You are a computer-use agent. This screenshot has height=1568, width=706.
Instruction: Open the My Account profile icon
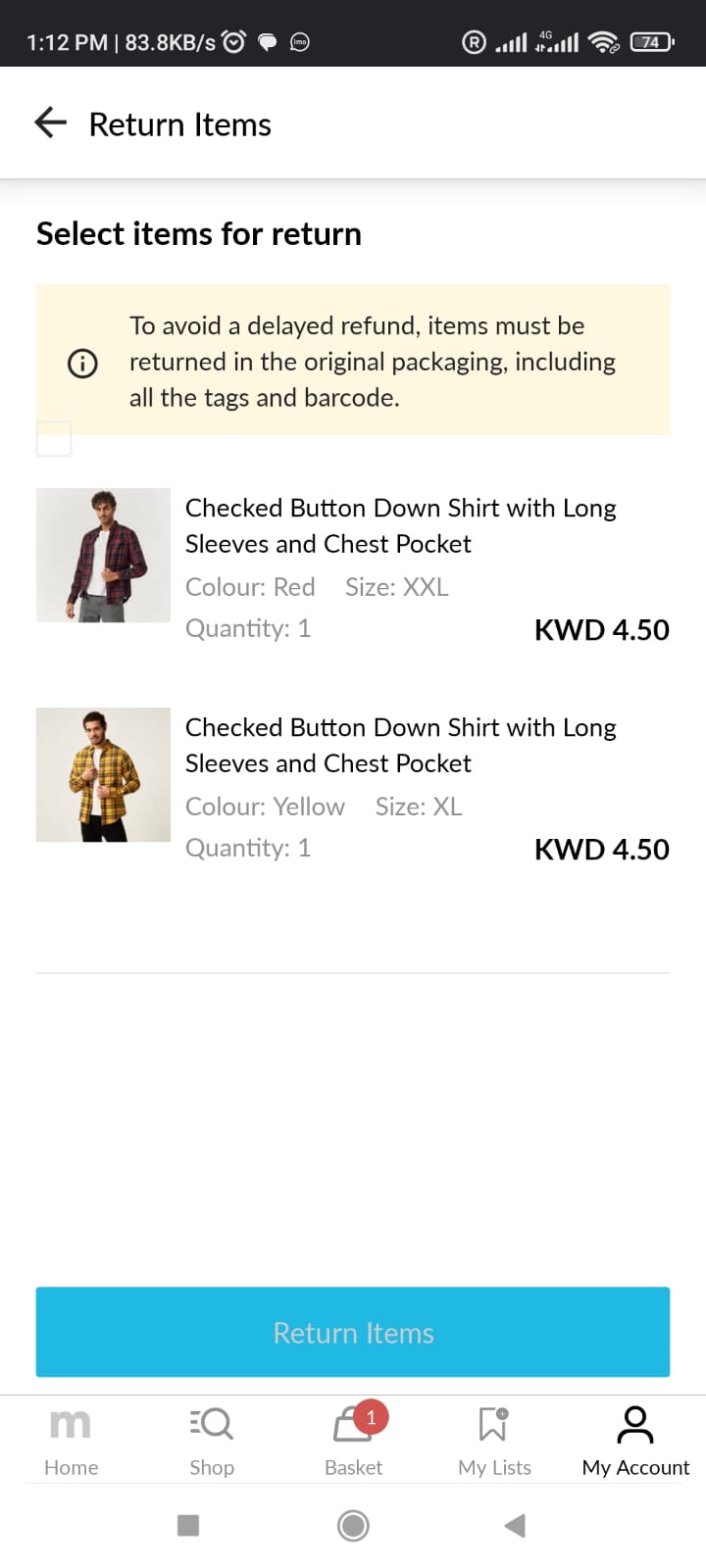[635, 1424]
